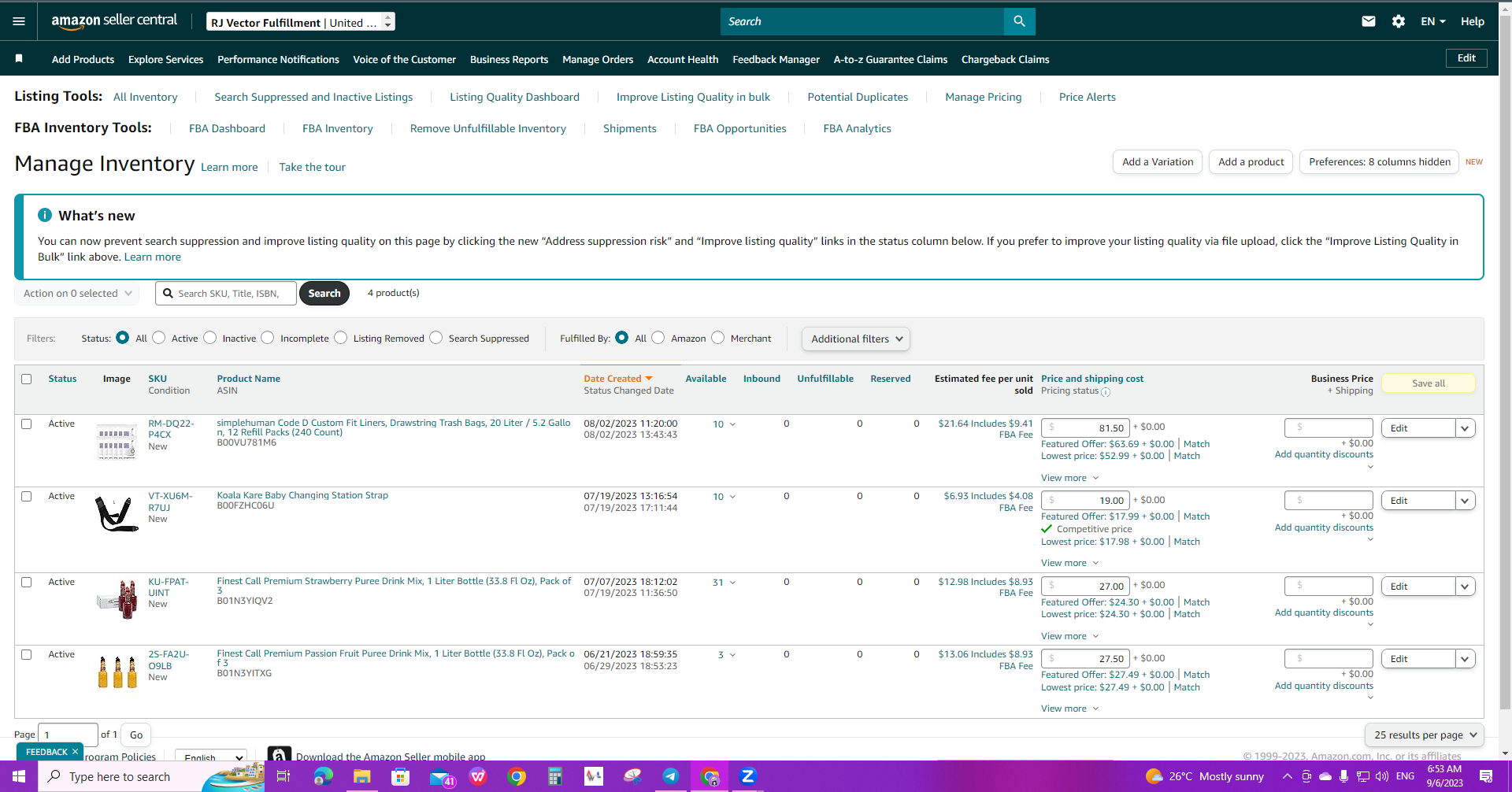
Task: Open Task View on the taskbar
Action: 283,776
